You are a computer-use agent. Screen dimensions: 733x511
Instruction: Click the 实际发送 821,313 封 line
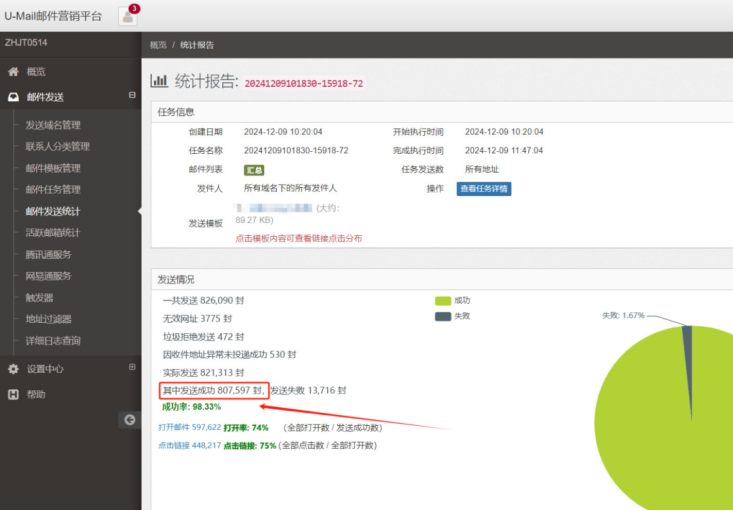[203, 373]
